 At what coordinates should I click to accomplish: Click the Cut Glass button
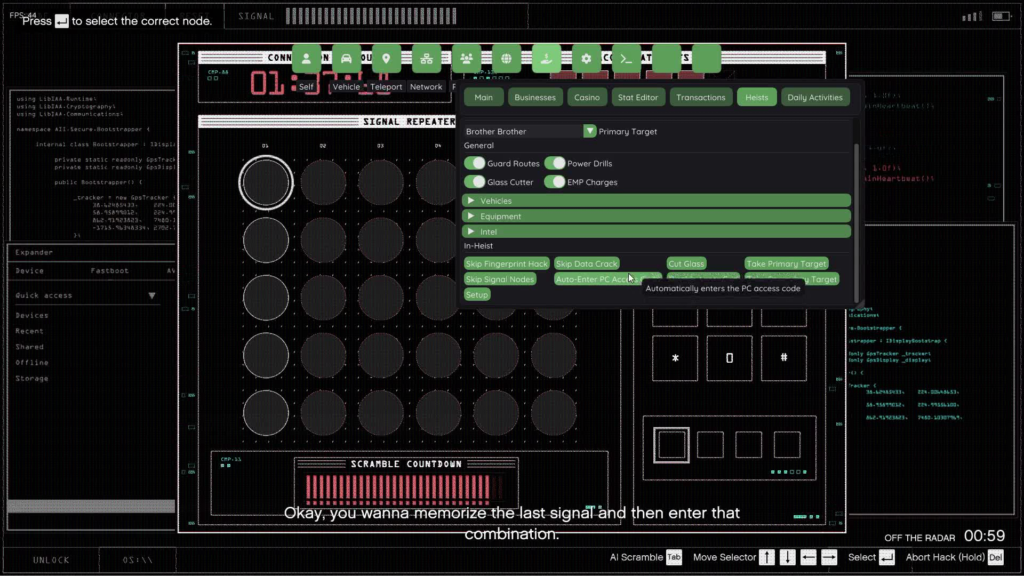coord(686,264)
